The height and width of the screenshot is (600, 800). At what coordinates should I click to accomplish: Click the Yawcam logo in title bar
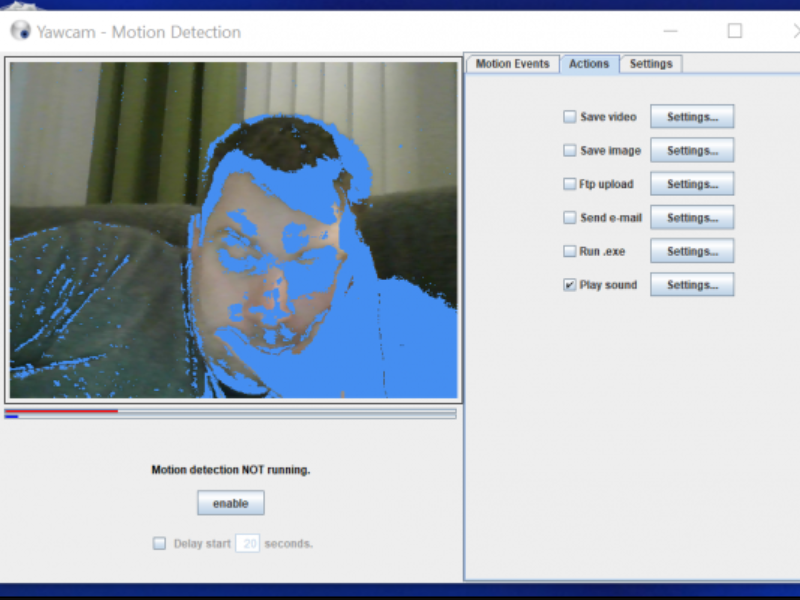[x=18, y=31]
